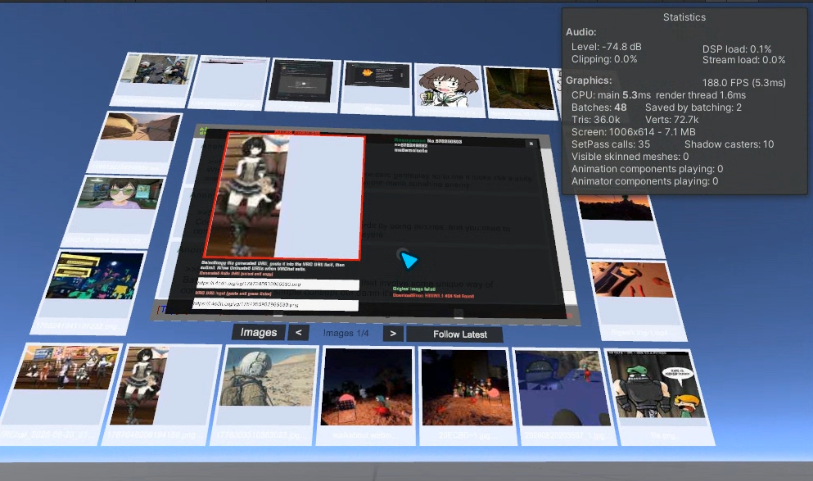Click the 'Graphics:' section heading
The width and height of the screenshot is (813, 481).
point(588,80)
